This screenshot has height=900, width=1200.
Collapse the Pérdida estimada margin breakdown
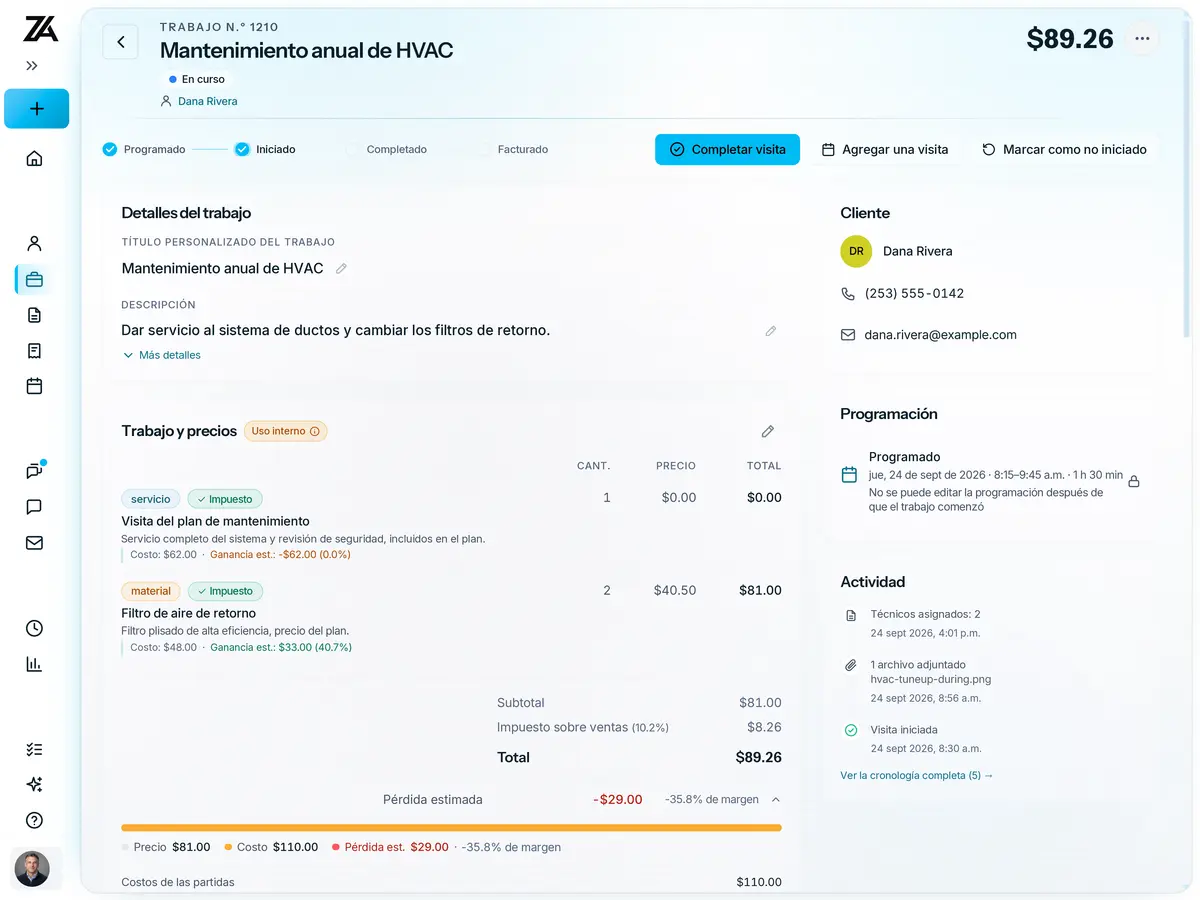(x=776, y=800)
